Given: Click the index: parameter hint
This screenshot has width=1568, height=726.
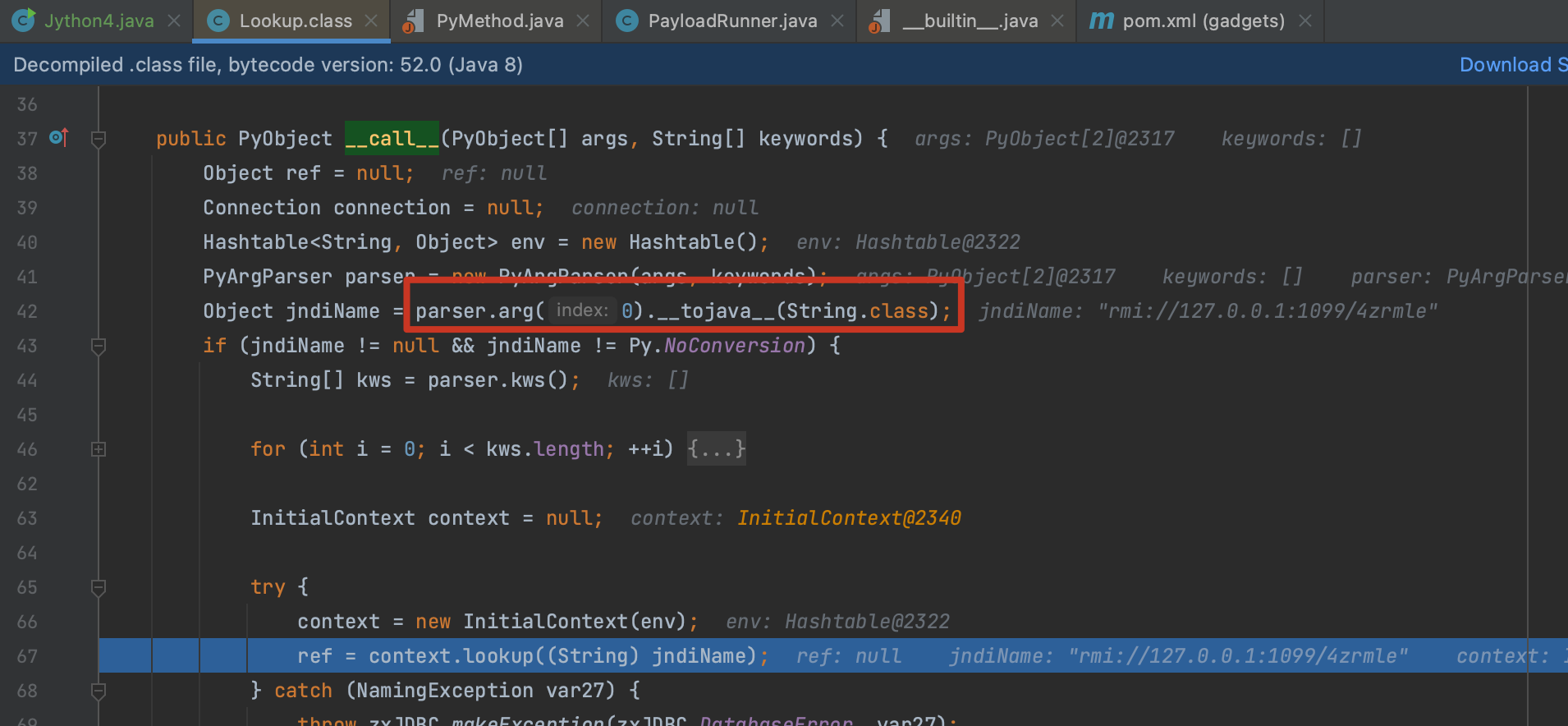Looking at the screenshot, I should point(582,310).
